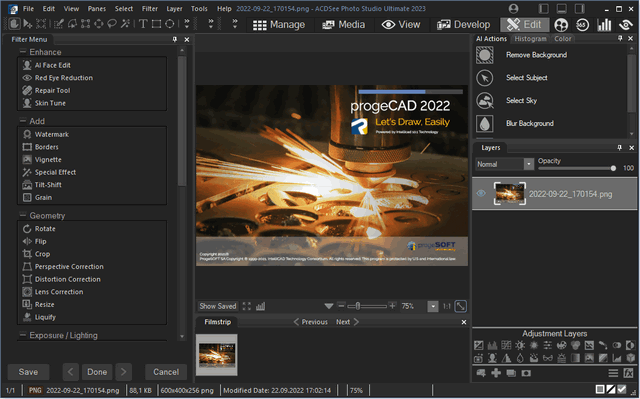Toggle the bottom pane layout icon
This screenshot has height=399, width=640.
pos(562,9)
